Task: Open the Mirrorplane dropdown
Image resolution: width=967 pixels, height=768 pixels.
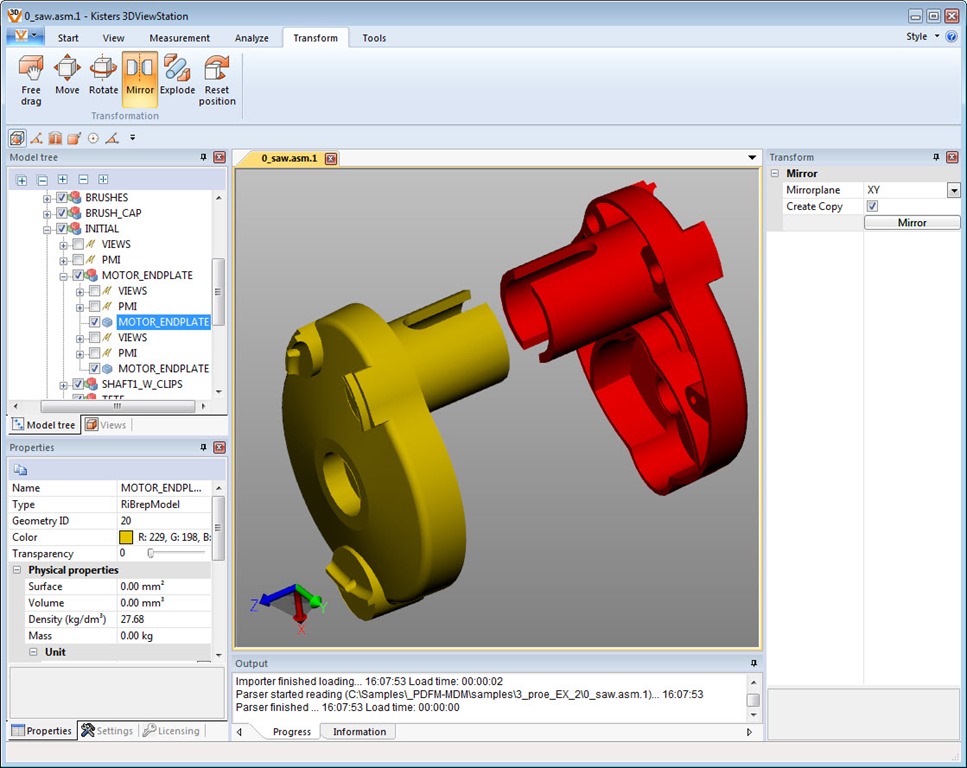Action: pos(953,190)
